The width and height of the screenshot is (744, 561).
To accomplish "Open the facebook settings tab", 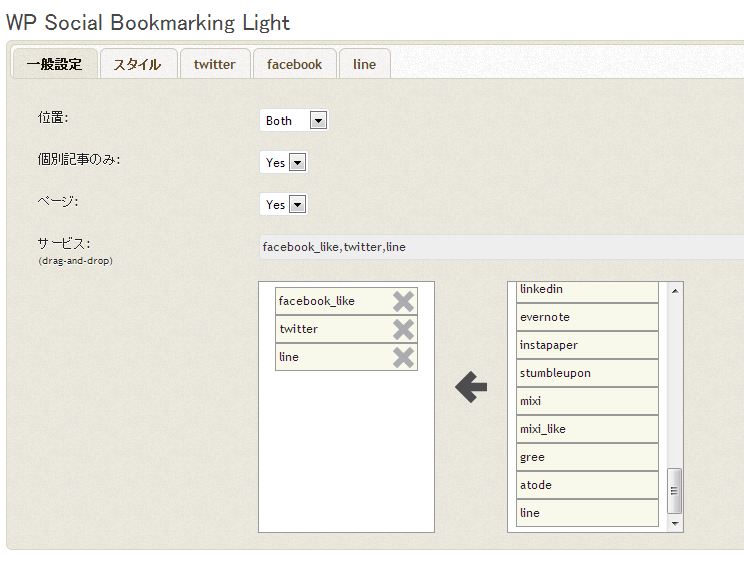I will 295,64.
